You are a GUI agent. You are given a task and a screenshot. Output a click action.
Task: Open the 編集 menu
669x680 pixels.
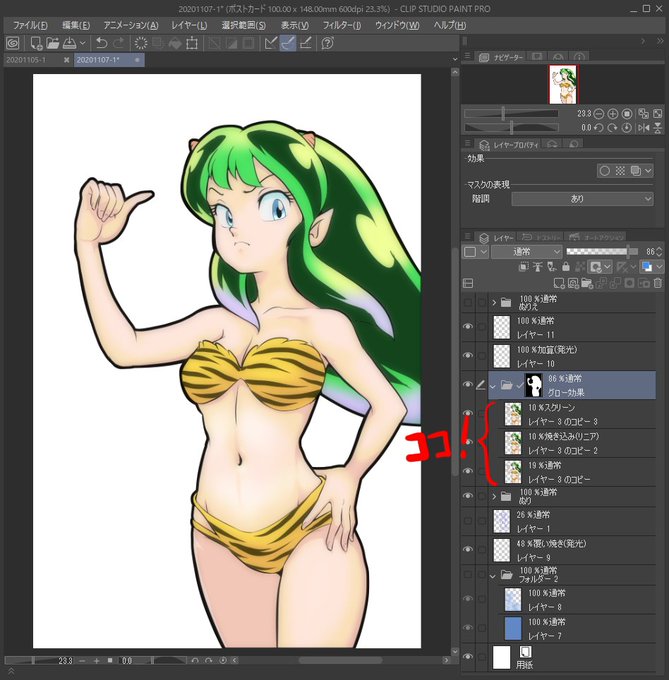76,25
